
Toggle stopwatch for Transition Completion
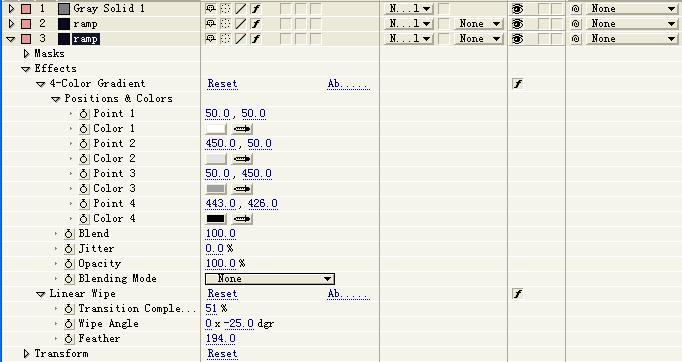(x=69, y=309)
